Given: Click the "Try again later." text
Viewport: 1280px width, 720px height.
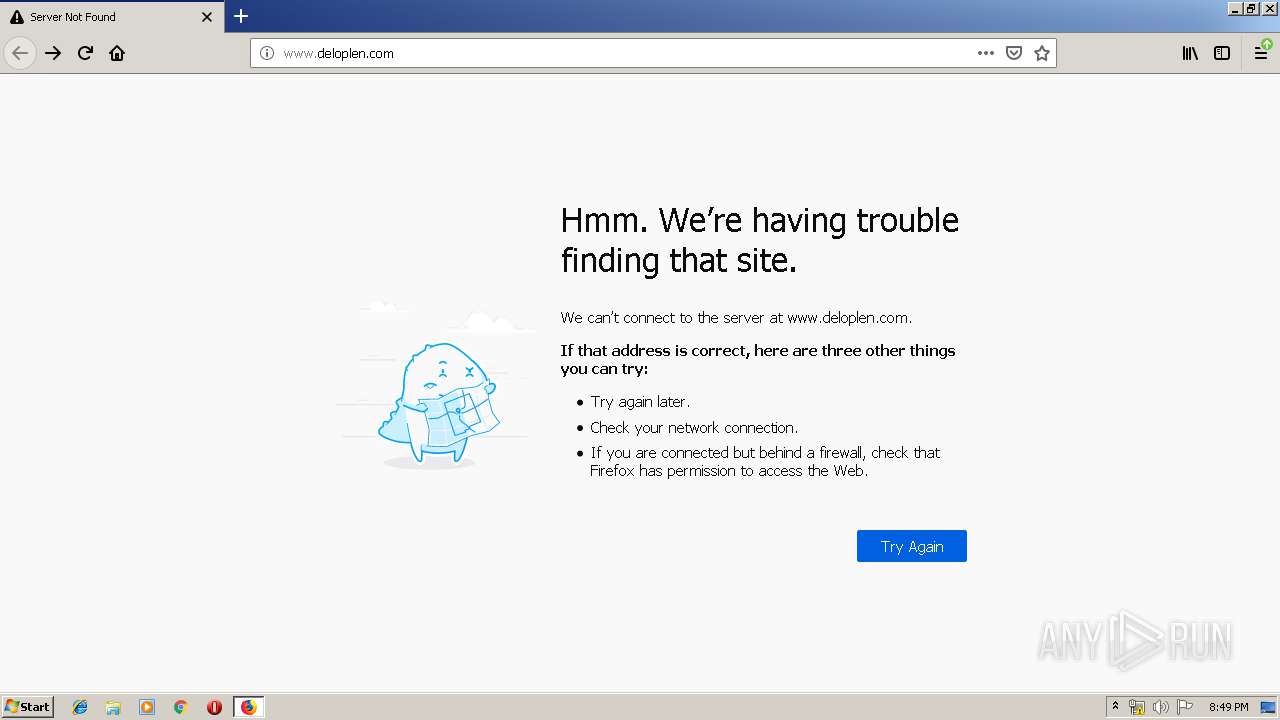Looking at the screenshot, I should pyautogui.click(x=640, y=402).
